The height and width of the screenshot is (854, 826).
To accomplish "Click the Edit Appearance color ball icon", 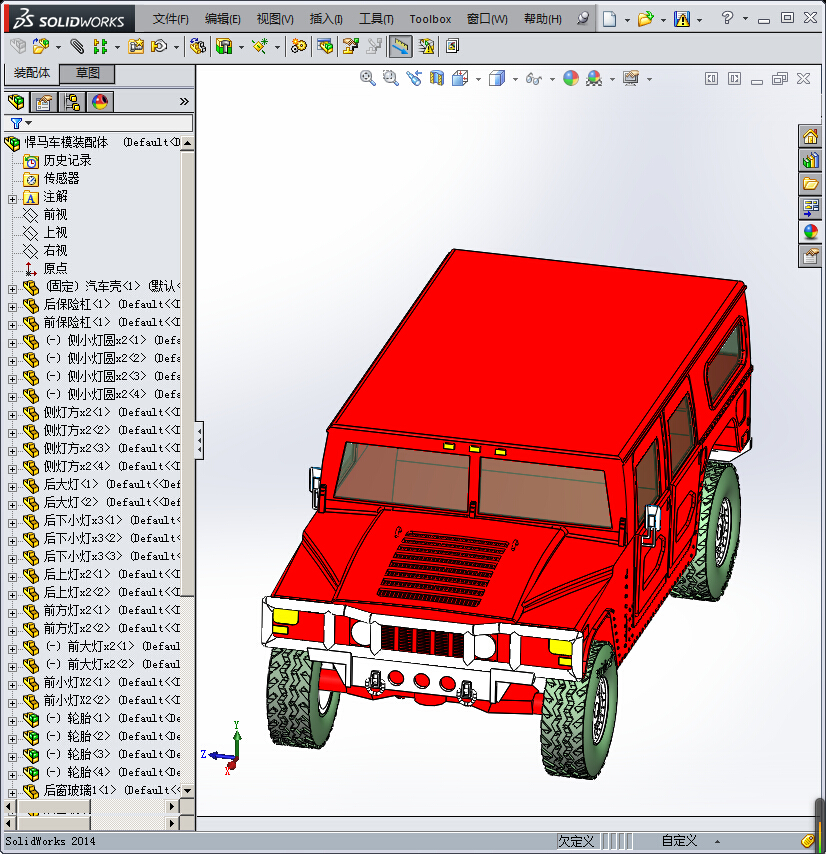I will click(x=571, y=78).
